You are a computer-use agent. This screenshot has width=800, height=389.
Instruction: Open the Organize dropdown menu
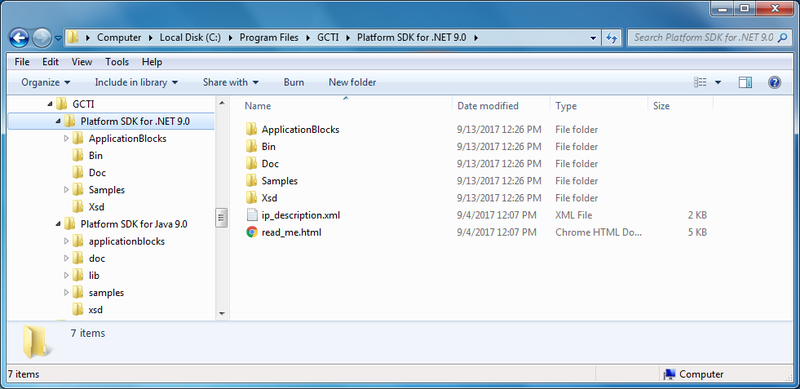[45, 82]
